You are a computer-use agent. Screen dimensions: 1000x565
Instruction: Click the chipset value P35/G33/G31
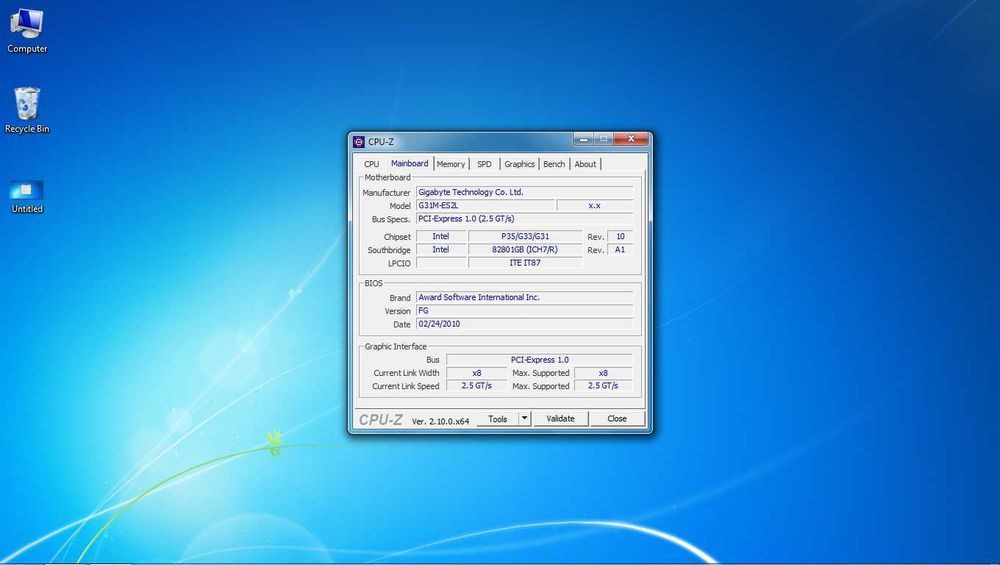point(525,237)
